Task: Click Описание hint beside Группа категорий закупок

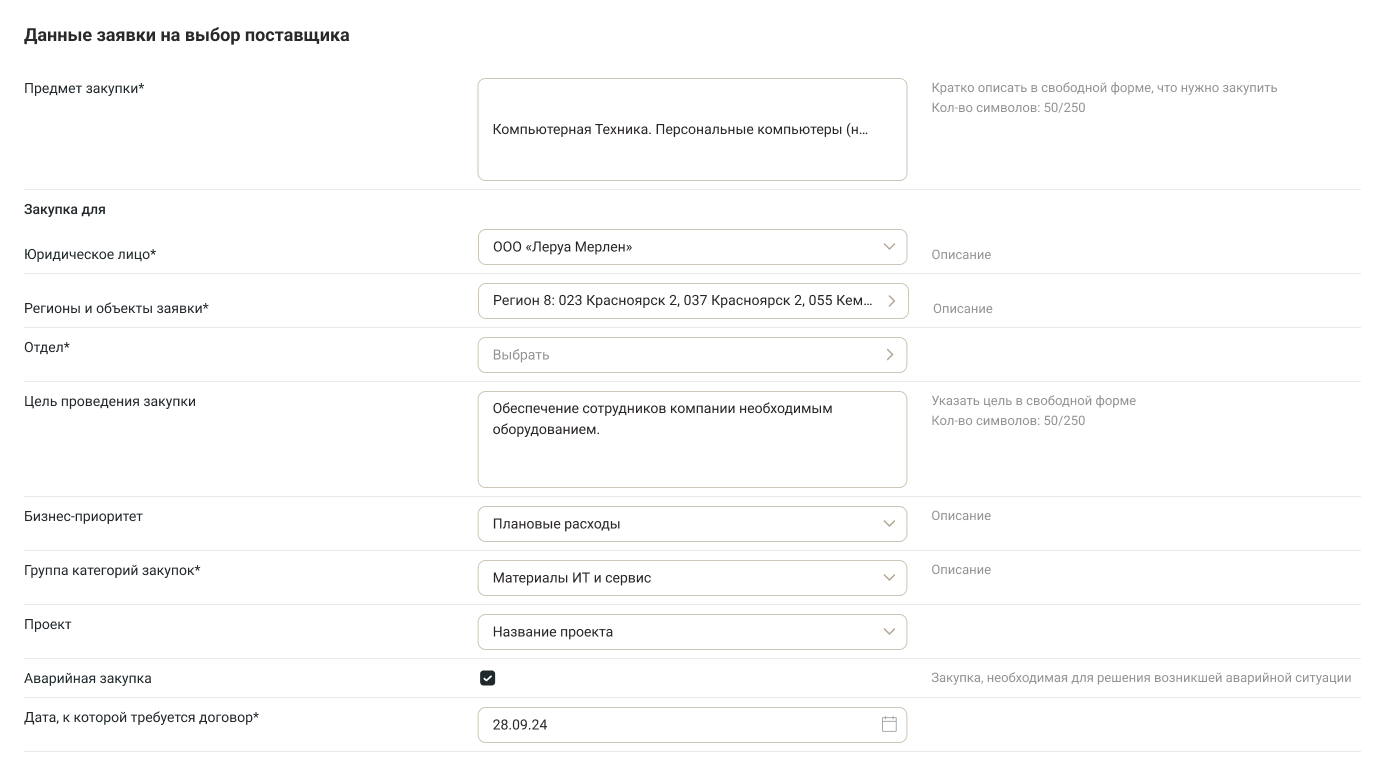Action: point(961,570)
